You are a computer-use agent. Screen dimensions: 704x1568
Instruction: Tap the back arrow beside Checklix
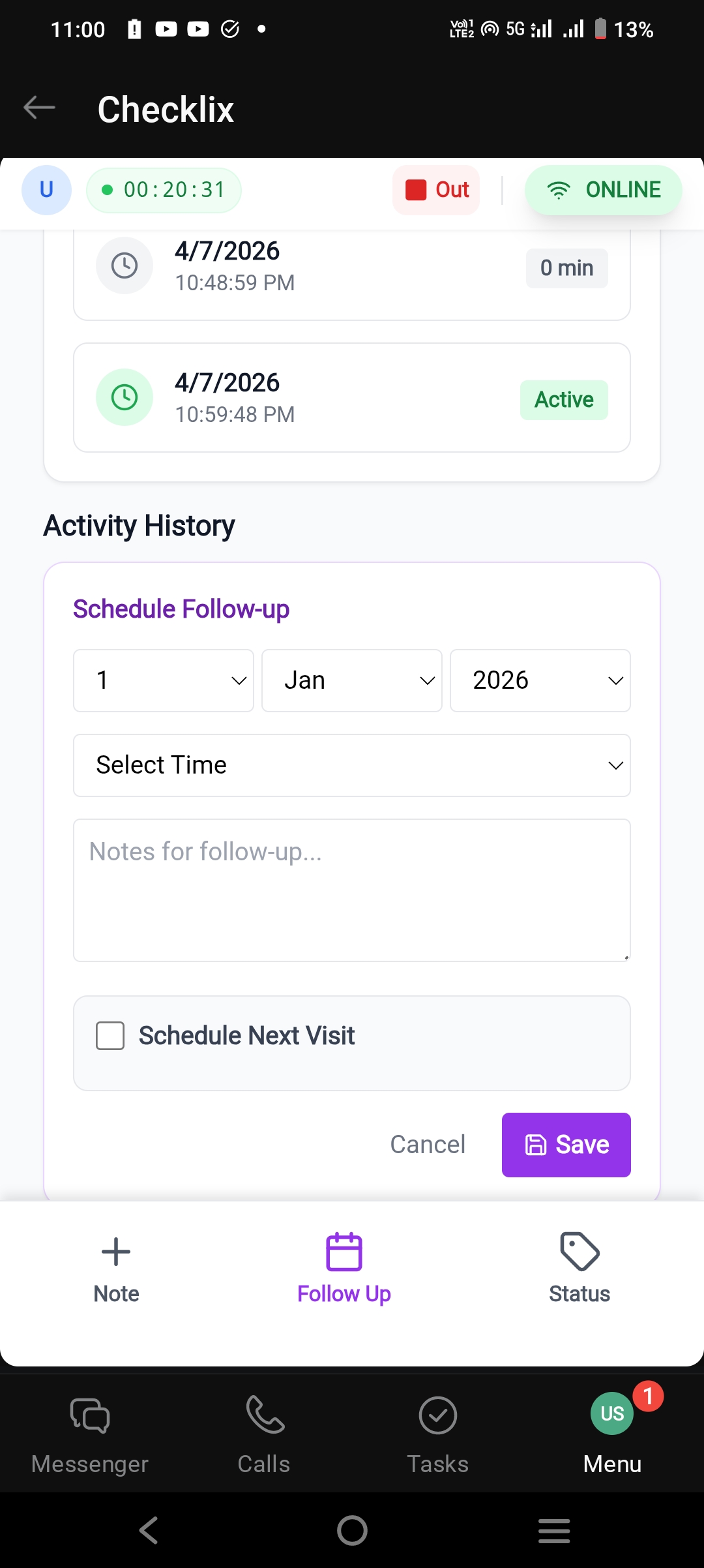point(39,108)
